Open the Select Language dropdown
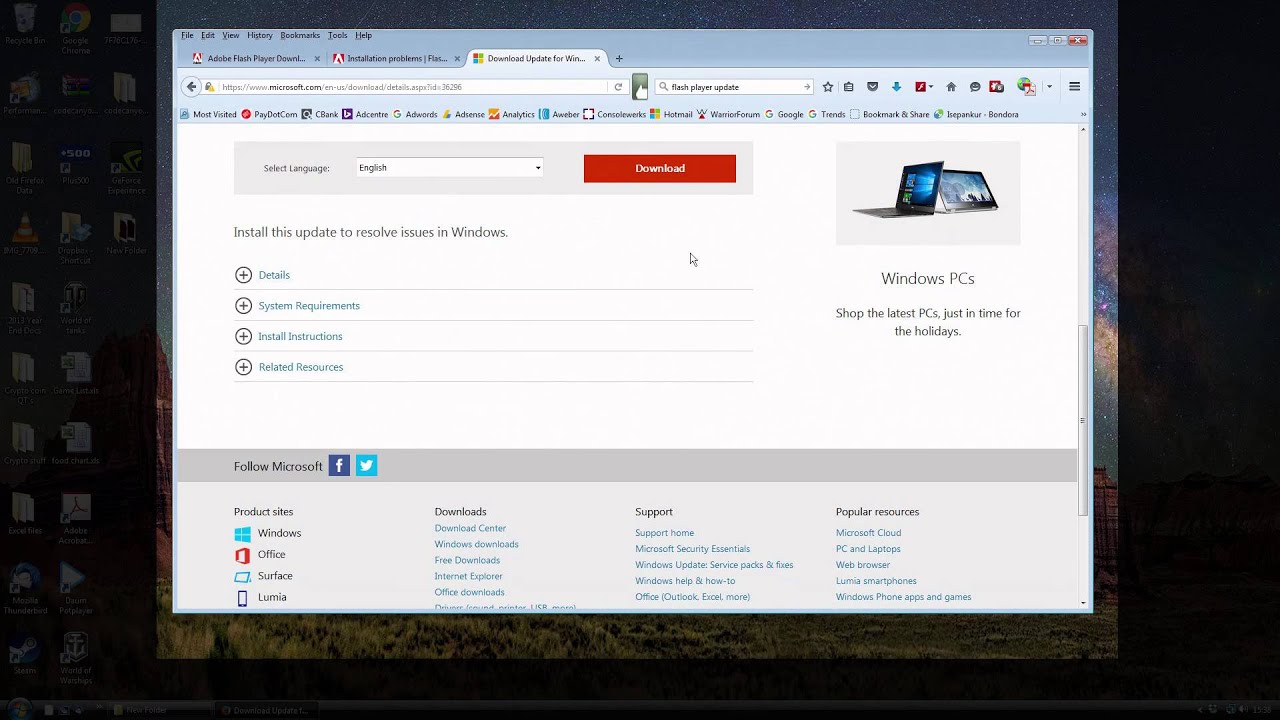The width and height of the screenshot is (1280, 720). [450, 168]
